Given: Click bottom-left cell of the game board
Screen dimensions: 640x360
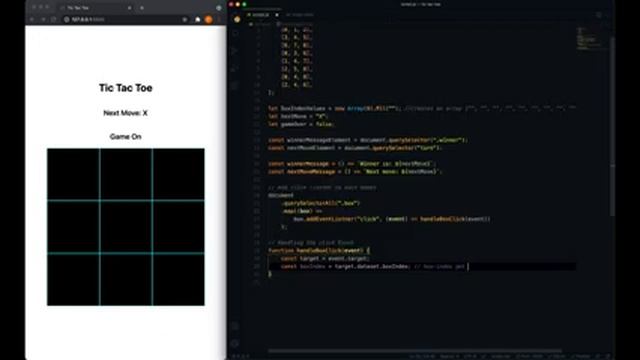Looking at the screenshot, I should [73, 280].
